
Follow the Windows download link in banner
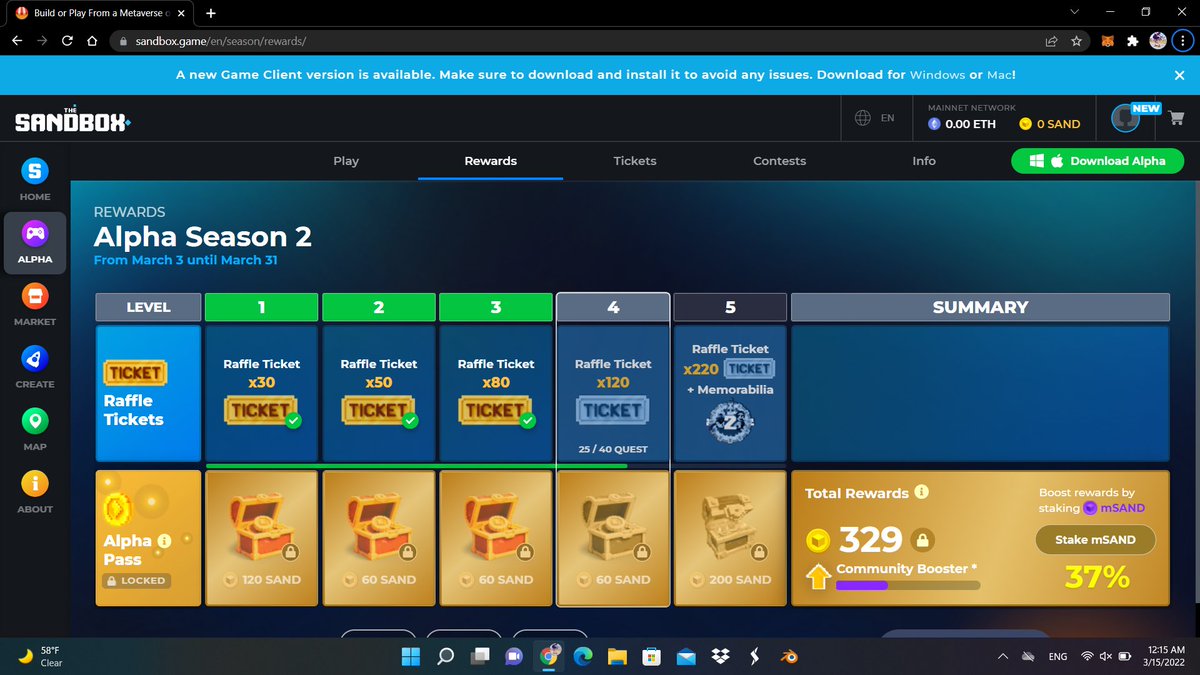[936, 75]
